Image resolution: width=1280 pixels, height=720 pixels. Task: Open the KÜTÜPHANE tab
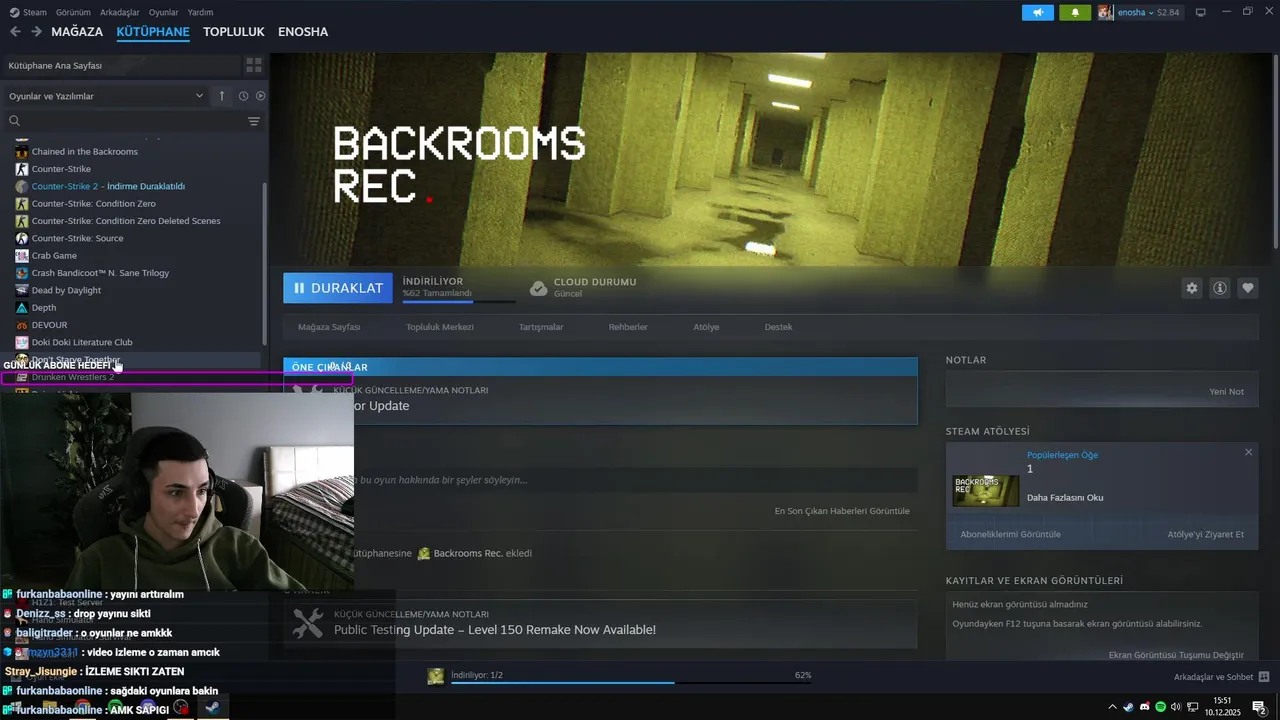(153, 32)
